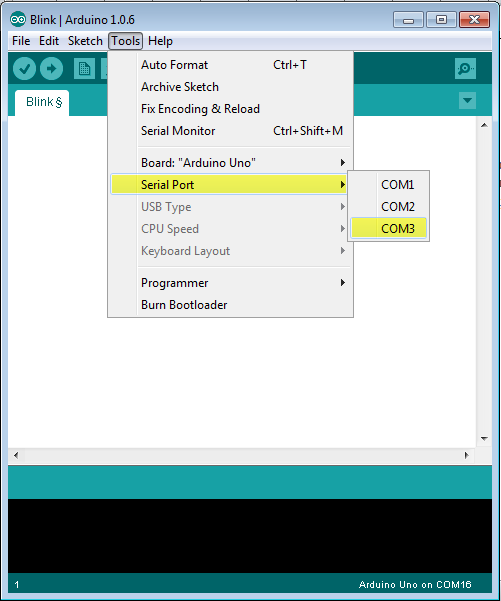Expand the Board "Arduino Uno" submenu

(230, 163)
